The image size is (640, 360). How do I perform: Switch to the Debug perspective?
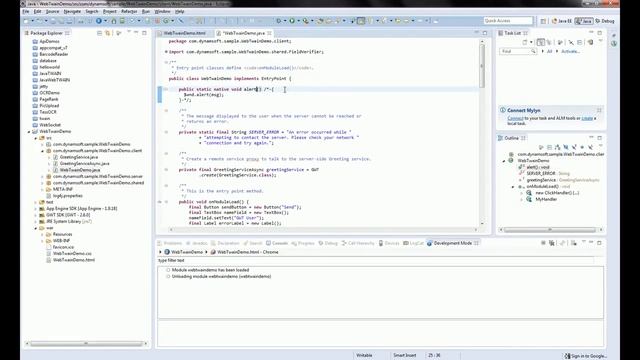[605, 21]
